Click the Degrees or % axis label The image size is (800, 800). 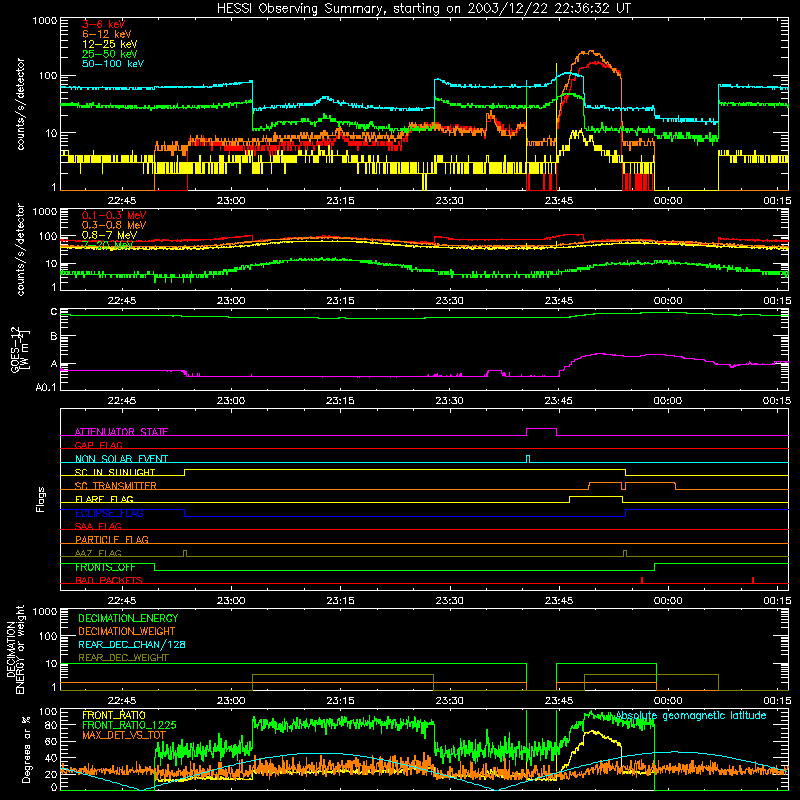pos(26,749)
